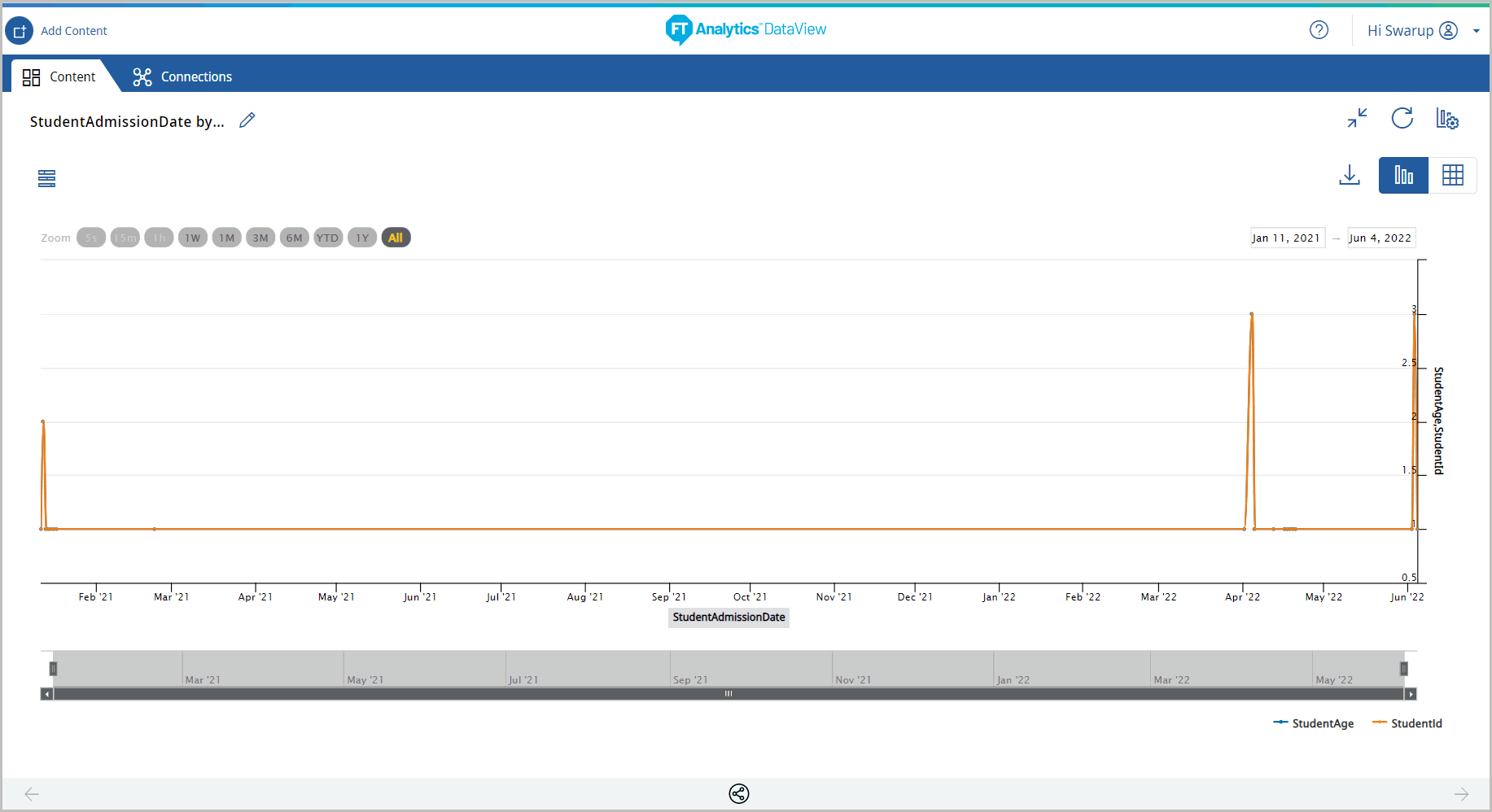Open the help question mark icon
Image resolution: width=1492 pixels, height=812 pixels.
(x=1319, y=30)
